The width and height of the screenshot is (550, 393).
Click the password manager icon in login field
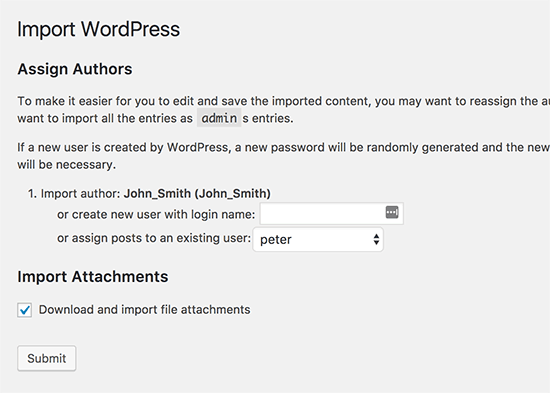click(392, 212)
